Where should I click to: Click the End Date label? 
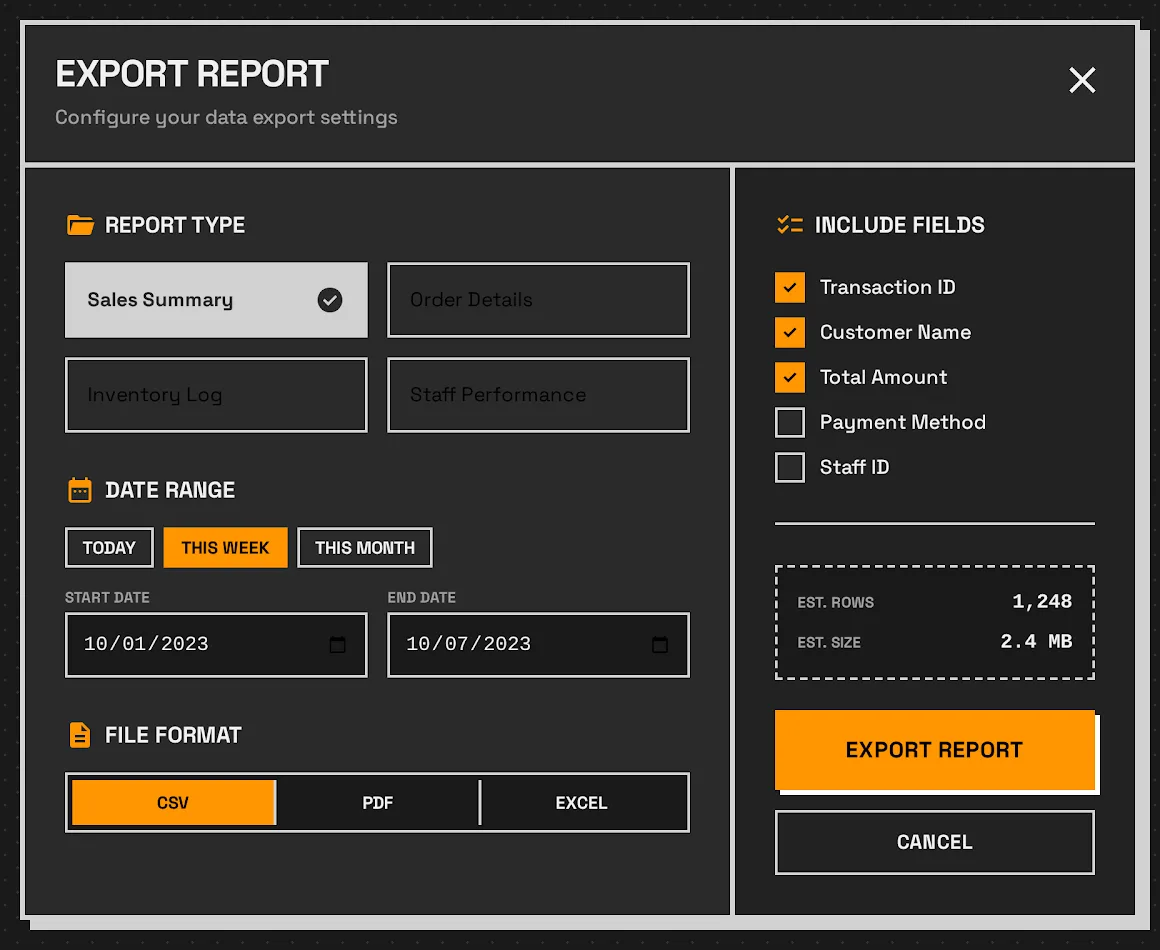[422, 598]
